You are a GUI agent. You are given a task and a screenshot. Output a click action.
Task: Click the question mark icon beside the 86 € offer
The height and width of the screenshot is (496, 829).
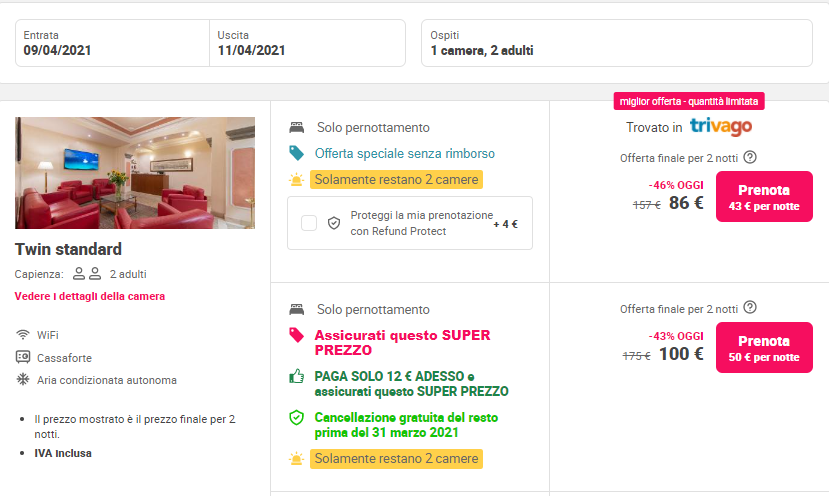[x=750, y=157]
